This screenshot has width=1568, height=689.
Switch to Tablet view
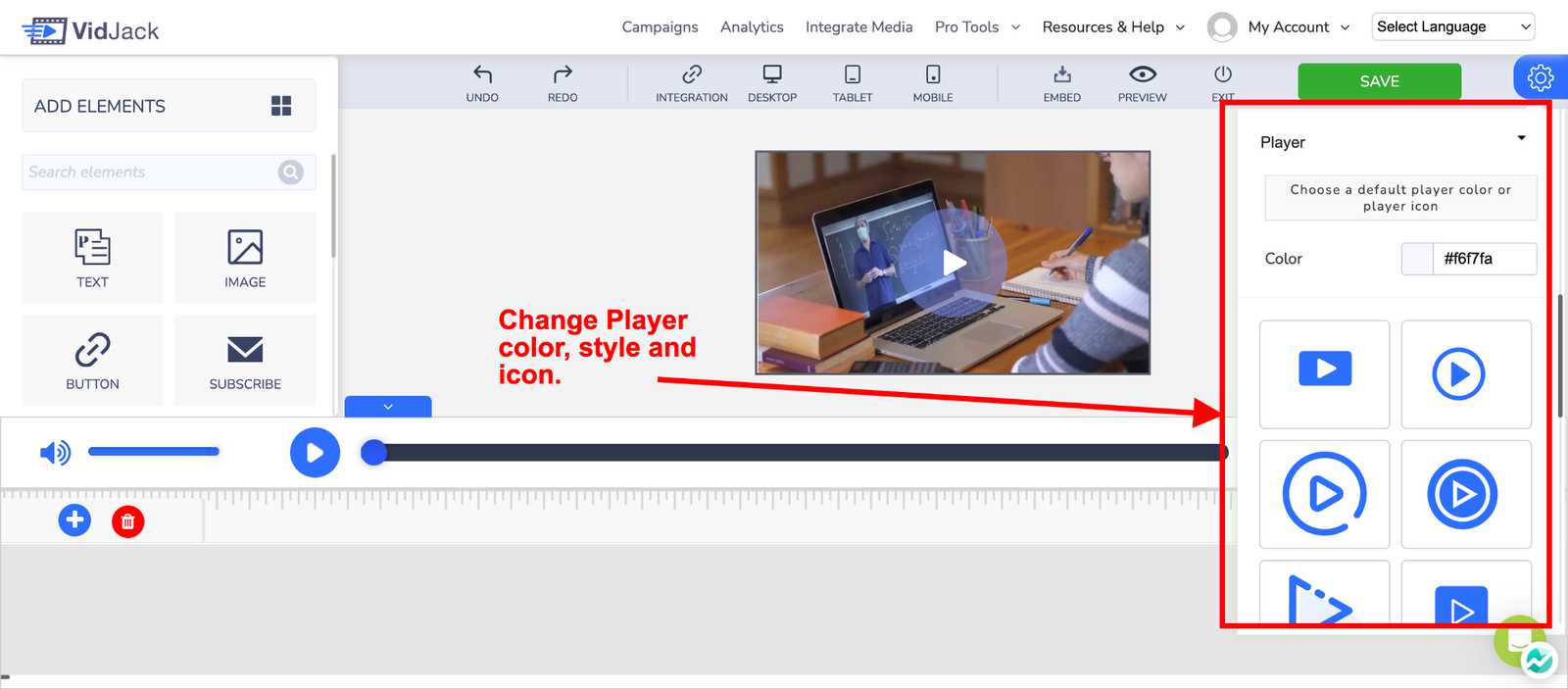pyautogui.click(x=853, y=83)
